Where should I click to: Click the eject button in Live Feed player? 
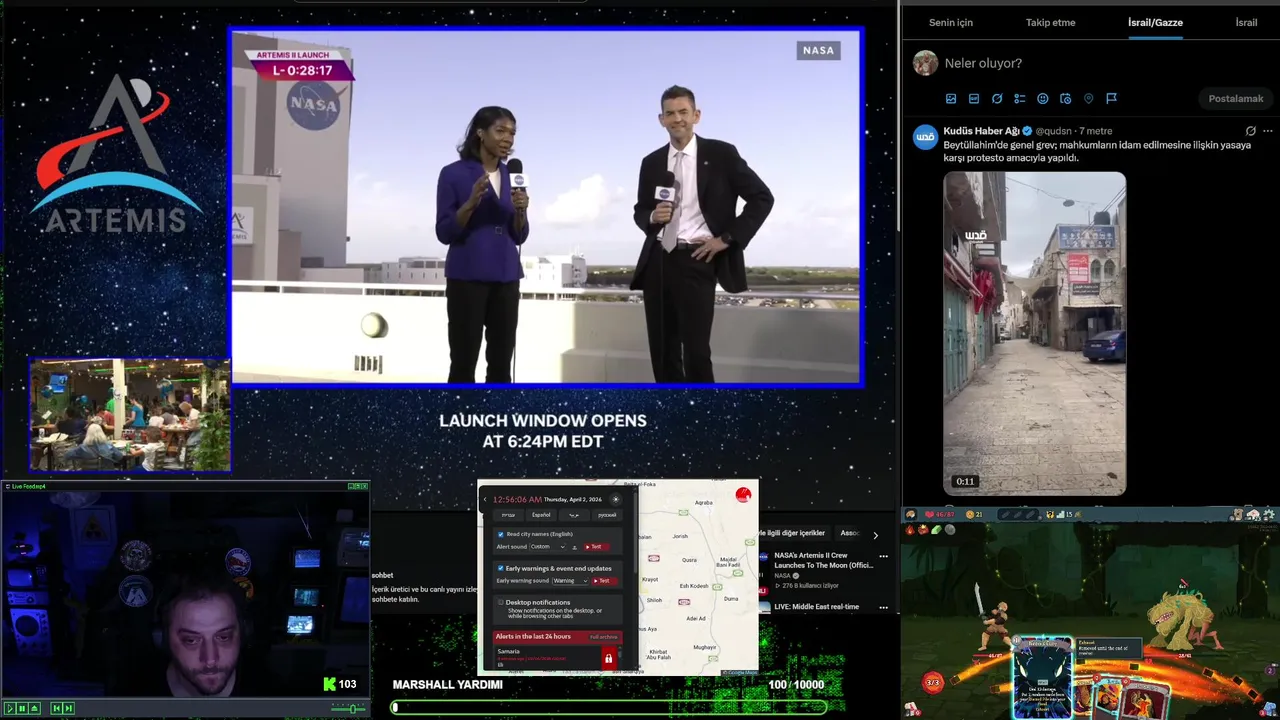[x=34, y=708]
